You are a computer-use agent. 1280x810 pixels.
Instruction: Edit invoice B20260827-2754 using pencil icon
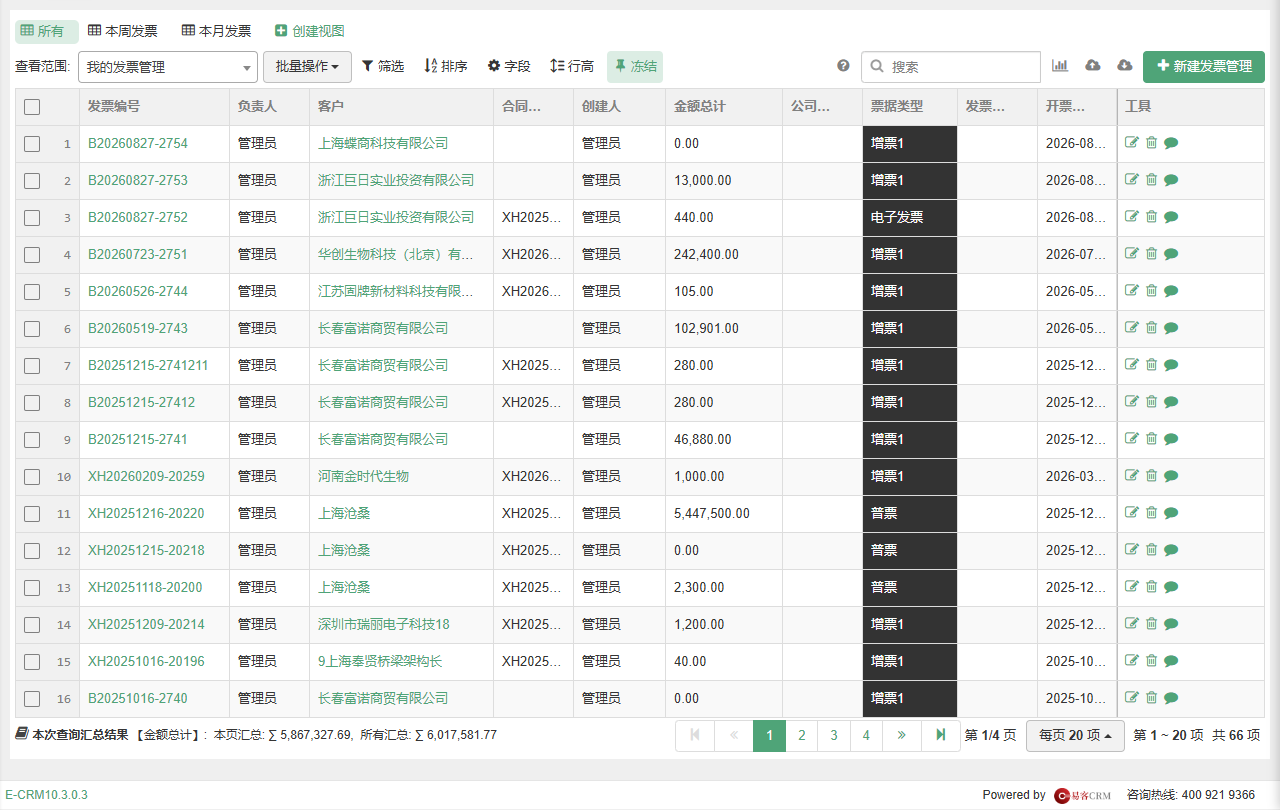1132,143
